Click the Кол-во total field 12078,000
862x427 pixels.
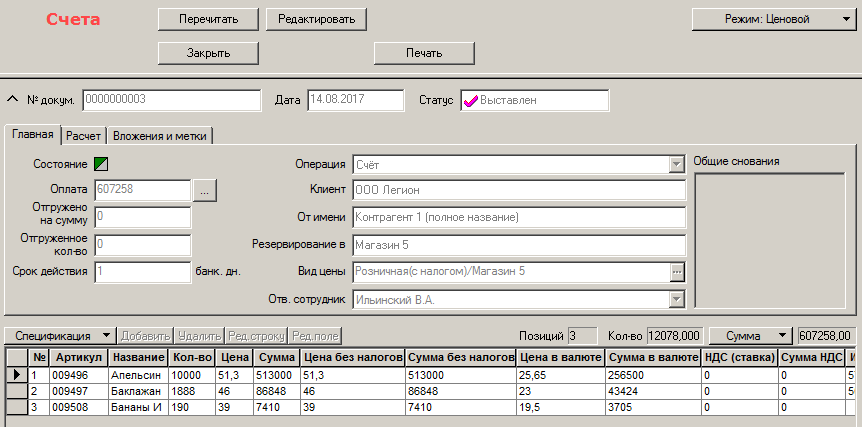click(675, 336)
